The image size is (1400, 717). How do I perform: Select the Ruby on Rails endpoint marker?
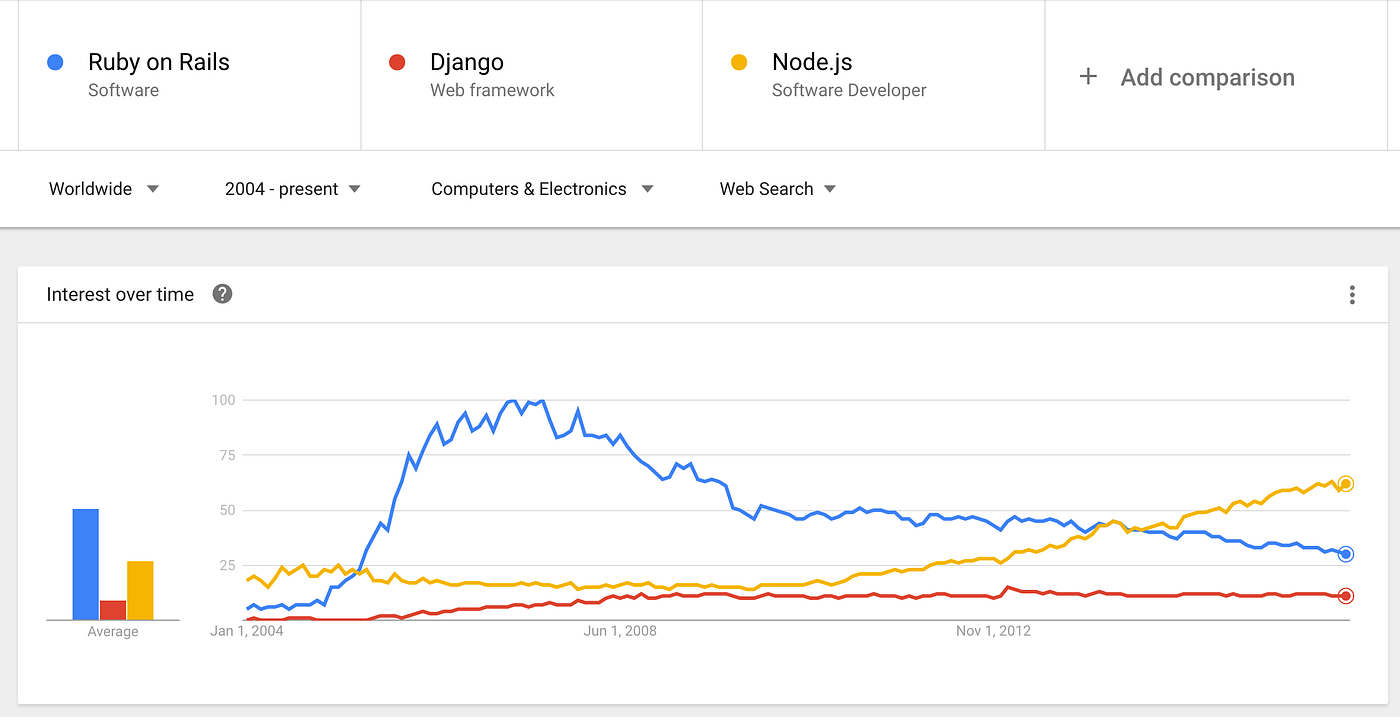[1345, 553]
